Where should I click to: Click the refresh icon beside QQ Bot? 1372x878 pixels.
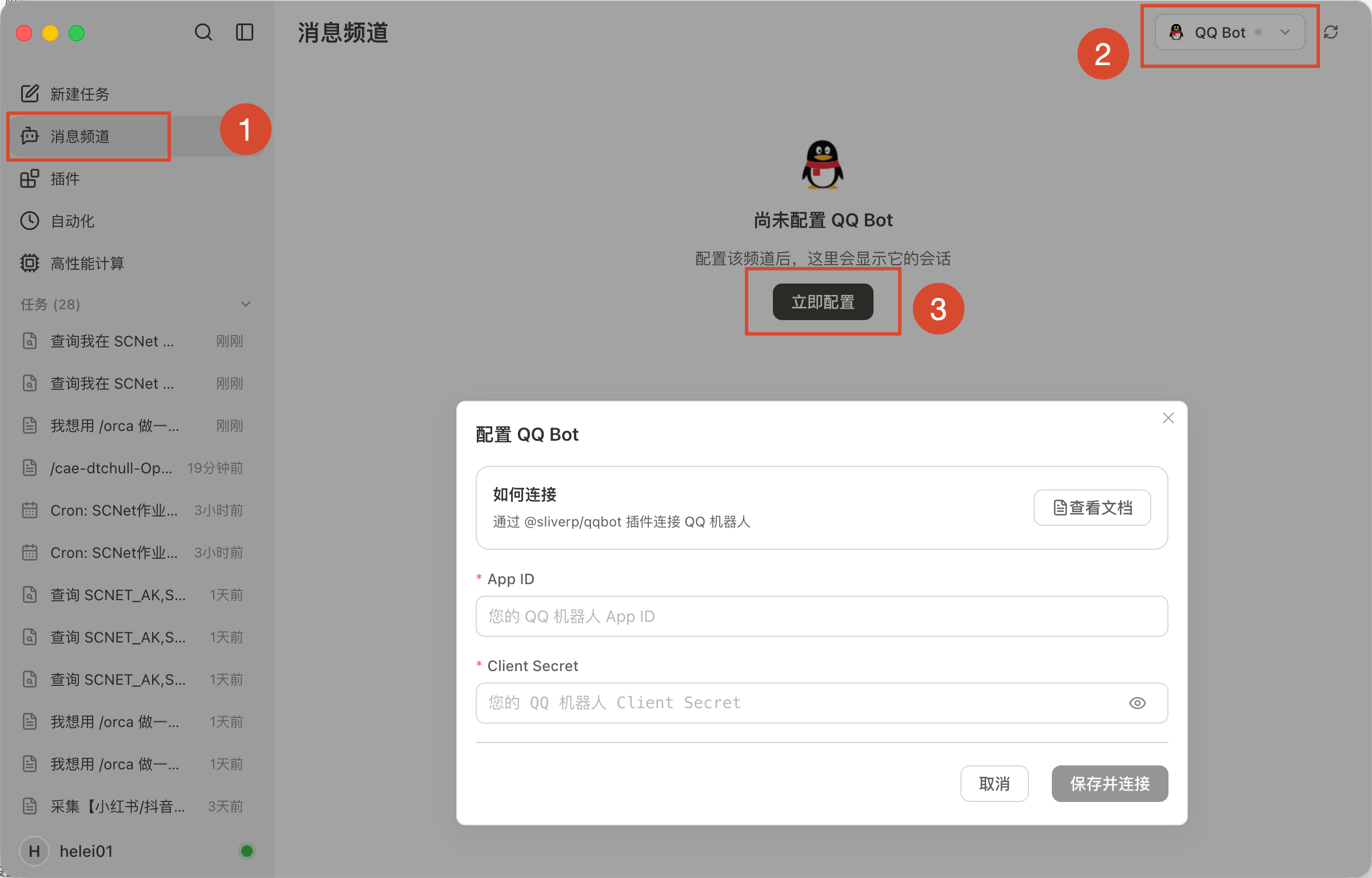tap(1331, 33)
